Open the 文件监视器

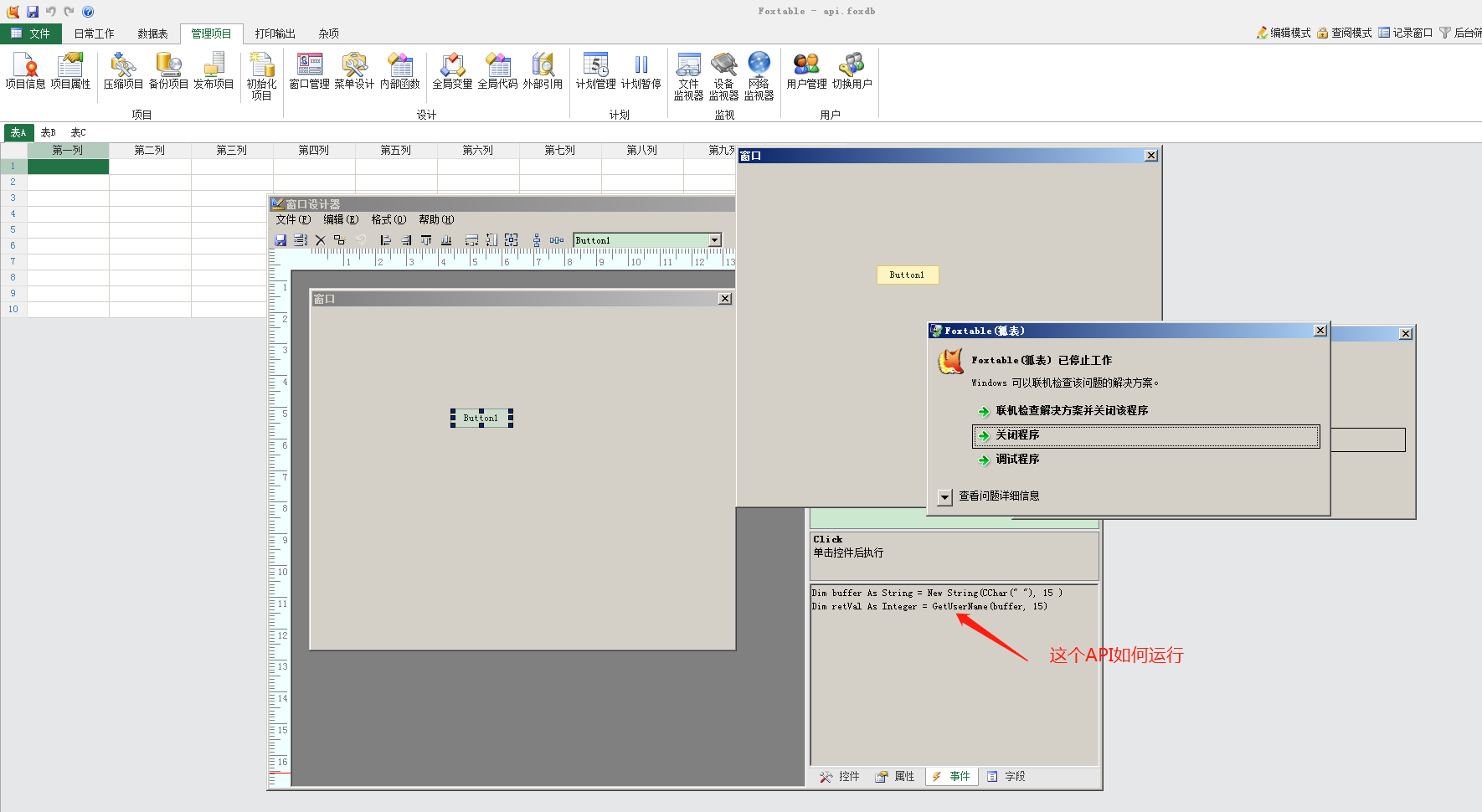tap(688, 76)
